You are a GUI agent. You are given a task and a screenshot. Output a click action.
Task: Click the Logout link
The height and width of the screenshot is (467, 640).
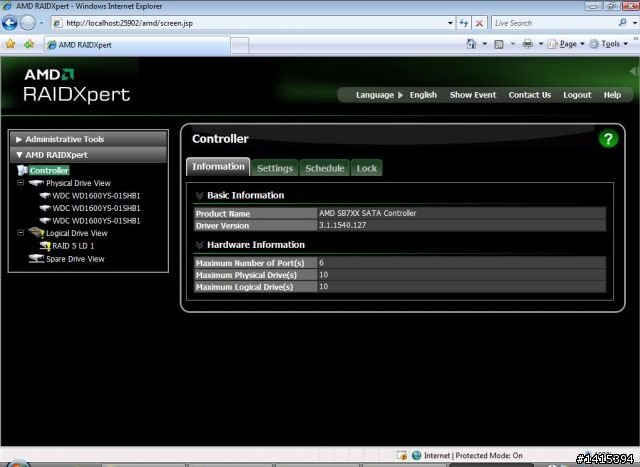[x=577, y=95]
